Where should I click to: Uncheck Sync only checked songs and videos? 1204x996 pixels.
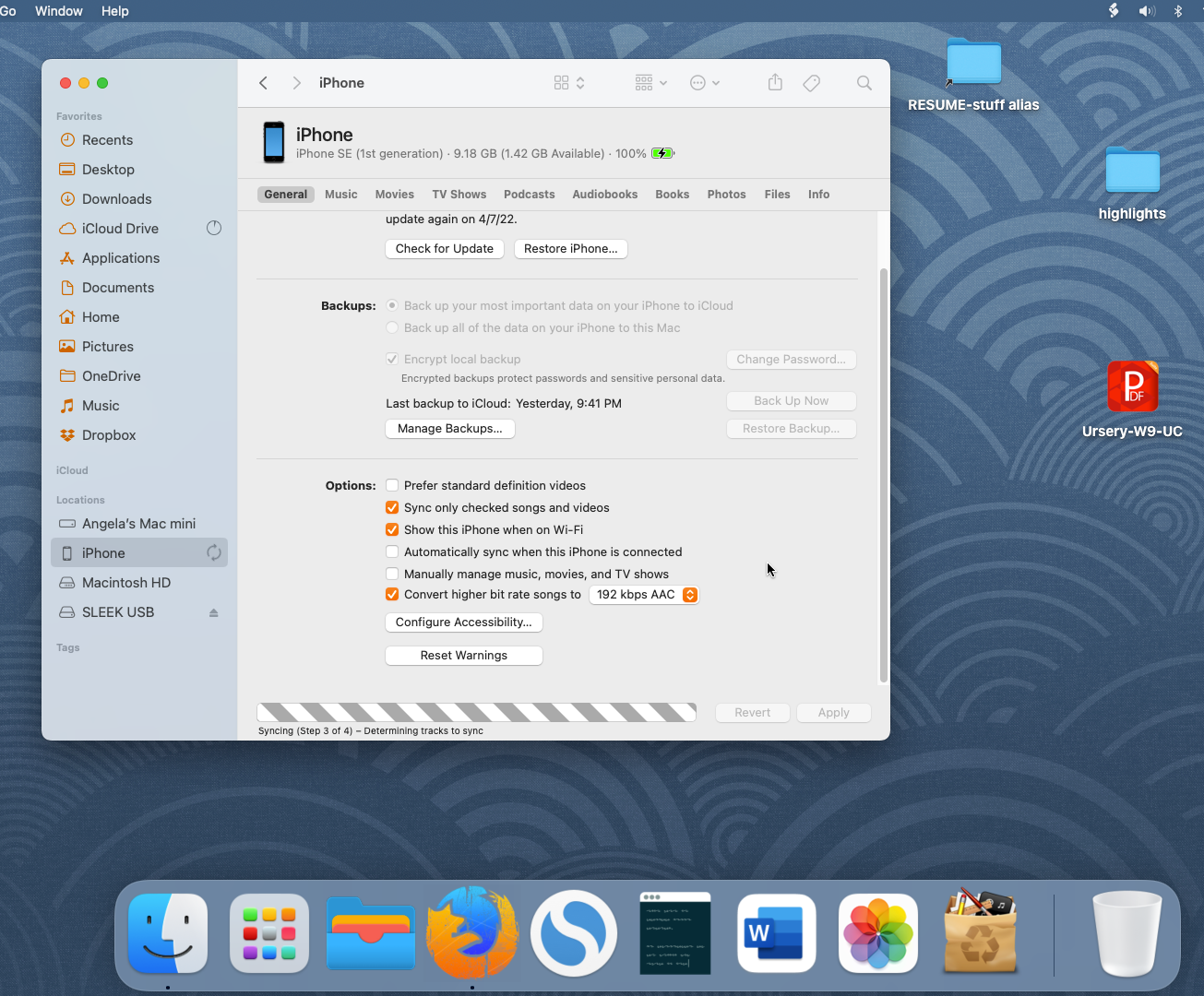(392, 507)
